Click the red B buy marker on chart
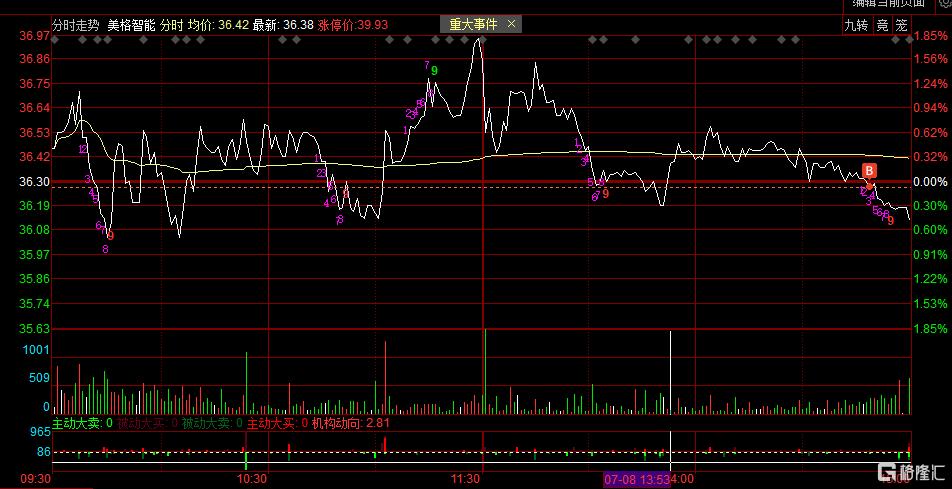Viewport: 952px width, 489px height. (x=869, y=171)
